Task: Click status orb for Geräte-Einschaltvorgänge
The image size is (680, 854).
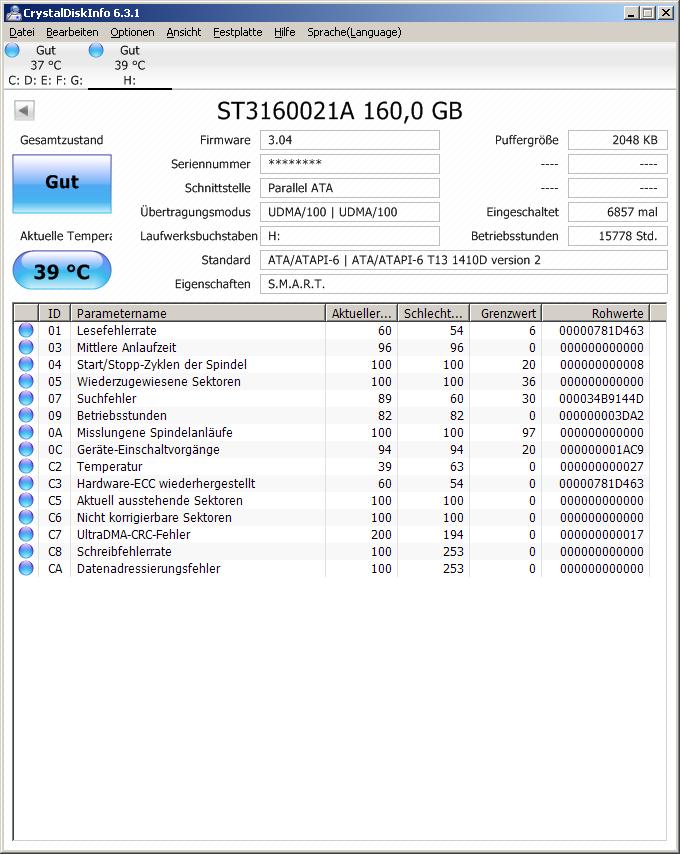Action: (x=26, y=449)
